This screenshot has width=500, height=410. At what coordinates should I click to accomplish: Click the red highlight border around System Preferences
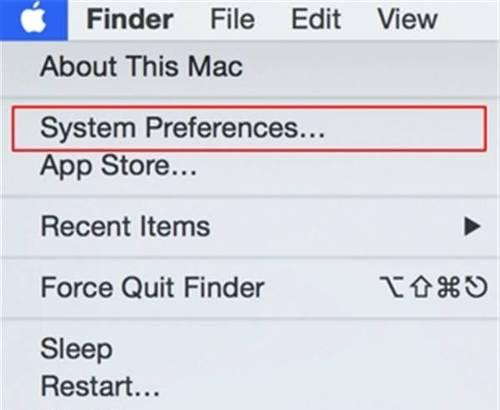pyautogui.click(x=249, y=107)
